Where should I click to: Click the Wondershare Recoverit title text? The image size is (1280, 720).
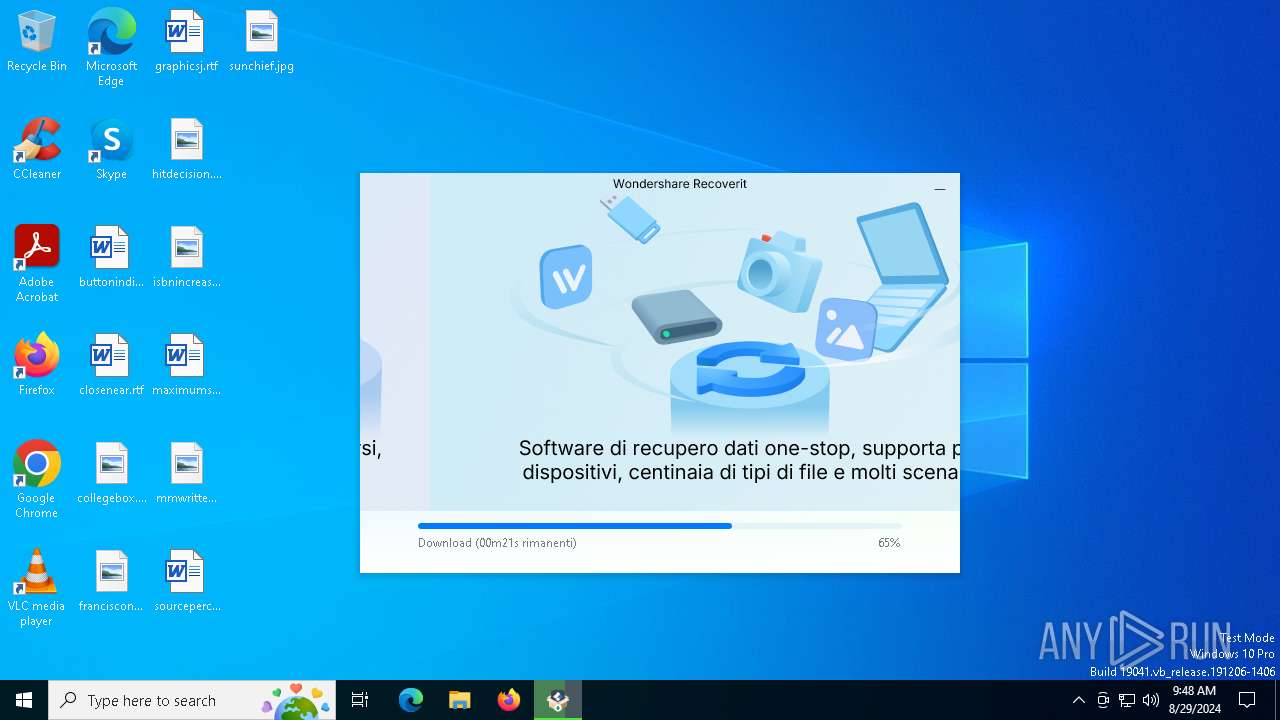680,184
